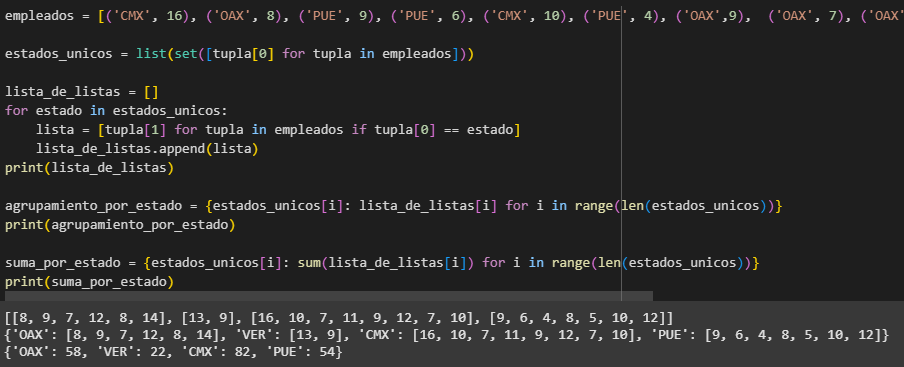Viewport: 904px width, 367px height.
Task: Click the lista list comprehension line
Action: [x=278, y=130]
